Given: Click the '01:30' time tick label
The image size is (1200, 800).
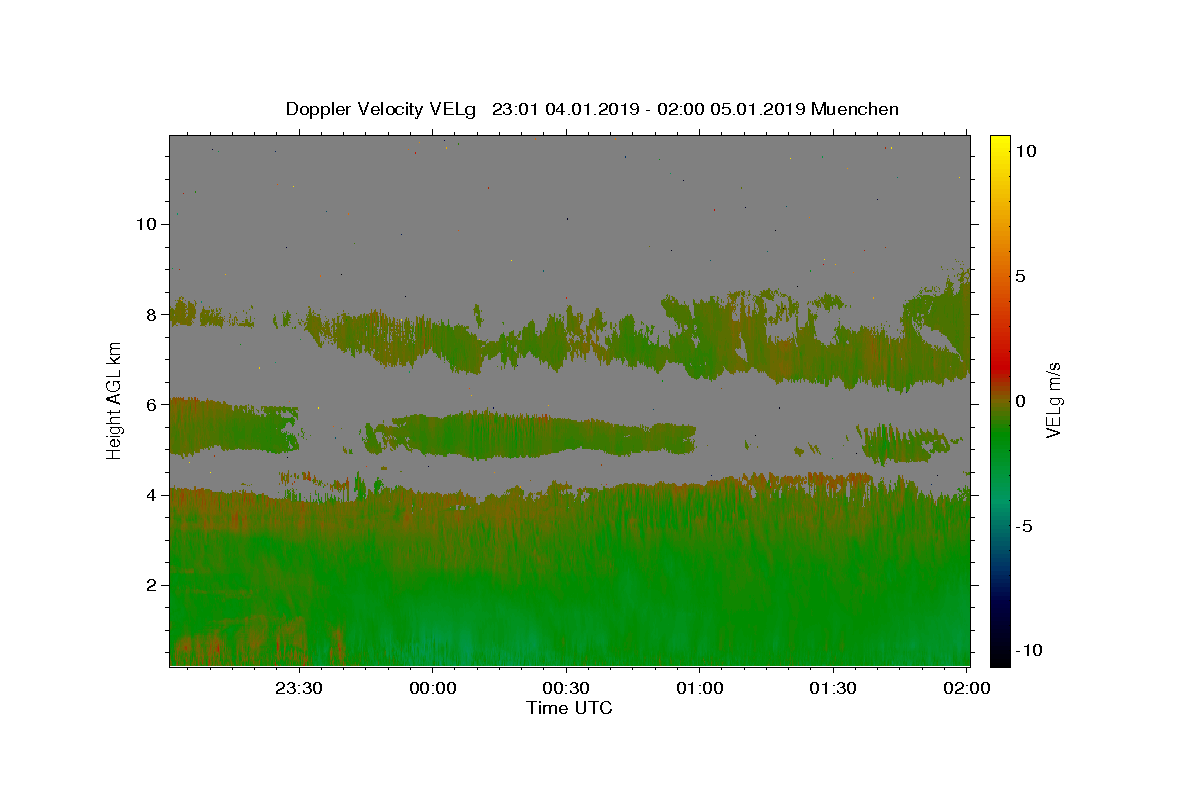Looking at the screenshot, I should tap(833, 688).
